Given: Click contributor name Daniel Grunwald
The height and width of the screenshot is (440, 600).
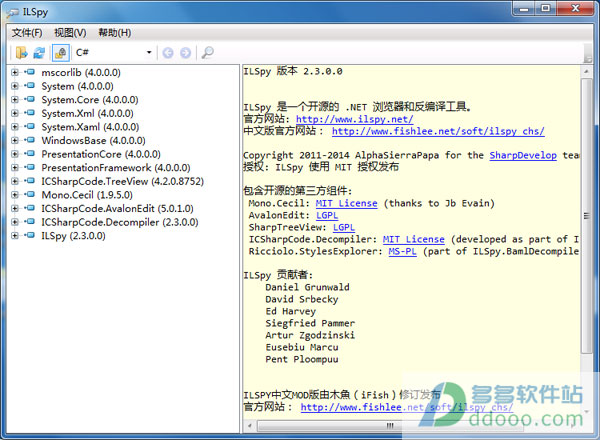Looking at the screenshot, I should click(307, 287).
